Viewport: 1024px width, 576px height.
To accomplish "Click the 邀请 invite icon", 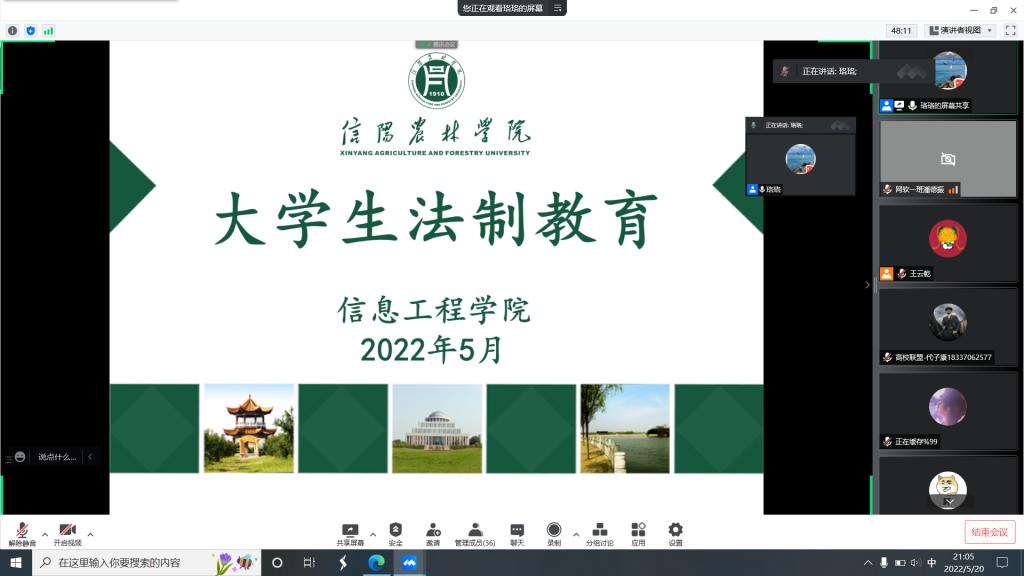I will (433, 533).
